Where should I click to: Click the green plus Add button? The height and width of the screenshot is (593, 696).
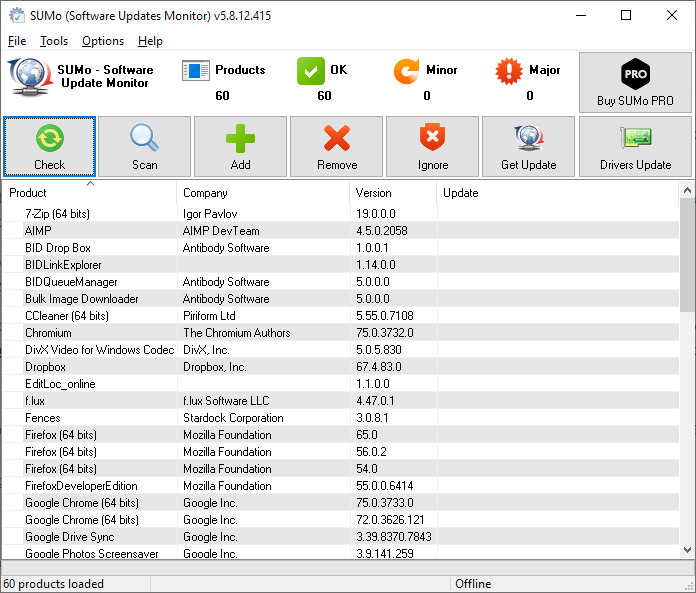(240, 146)
